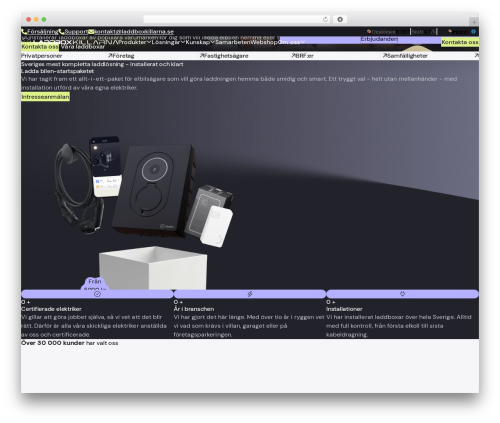The width and height of the screenshot is (500, 423).
Task: Expand the Om oss menu
Action: (x=291, y=42)
